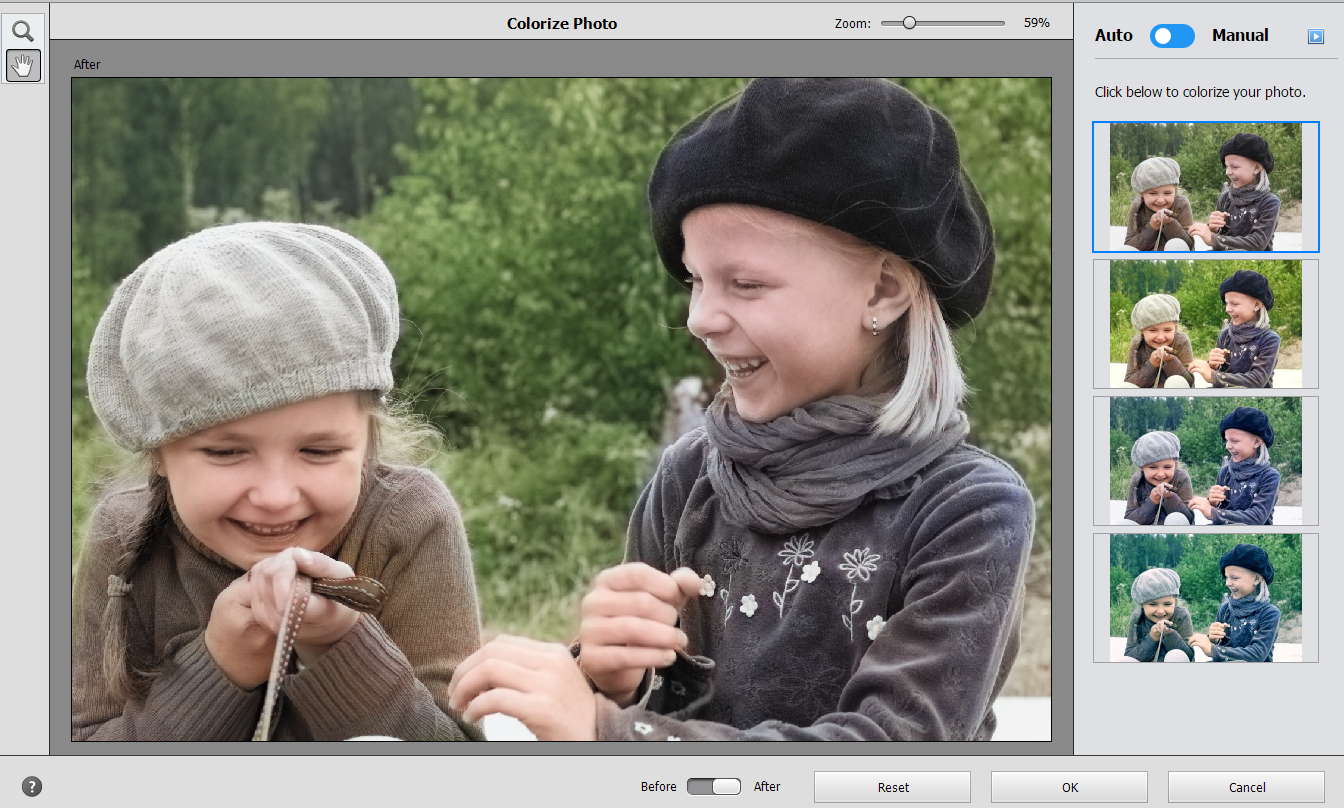Click the 59% zoom percentage value
The width and height of the screenshot is (1344, 808).
pyautogui.click(x=1037, y=22)
